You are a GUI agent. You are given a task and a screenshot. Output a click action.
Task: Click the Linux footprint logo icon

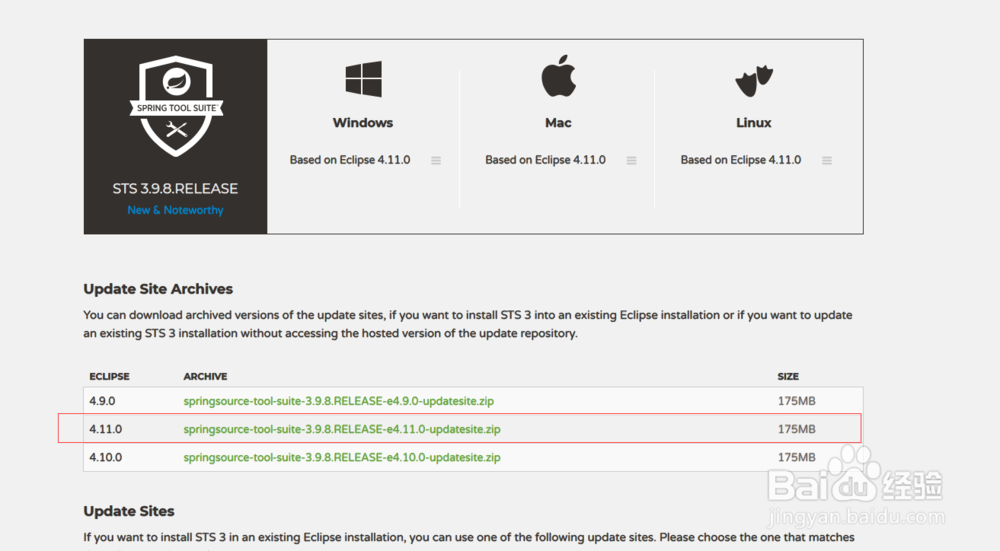point(753,79)
